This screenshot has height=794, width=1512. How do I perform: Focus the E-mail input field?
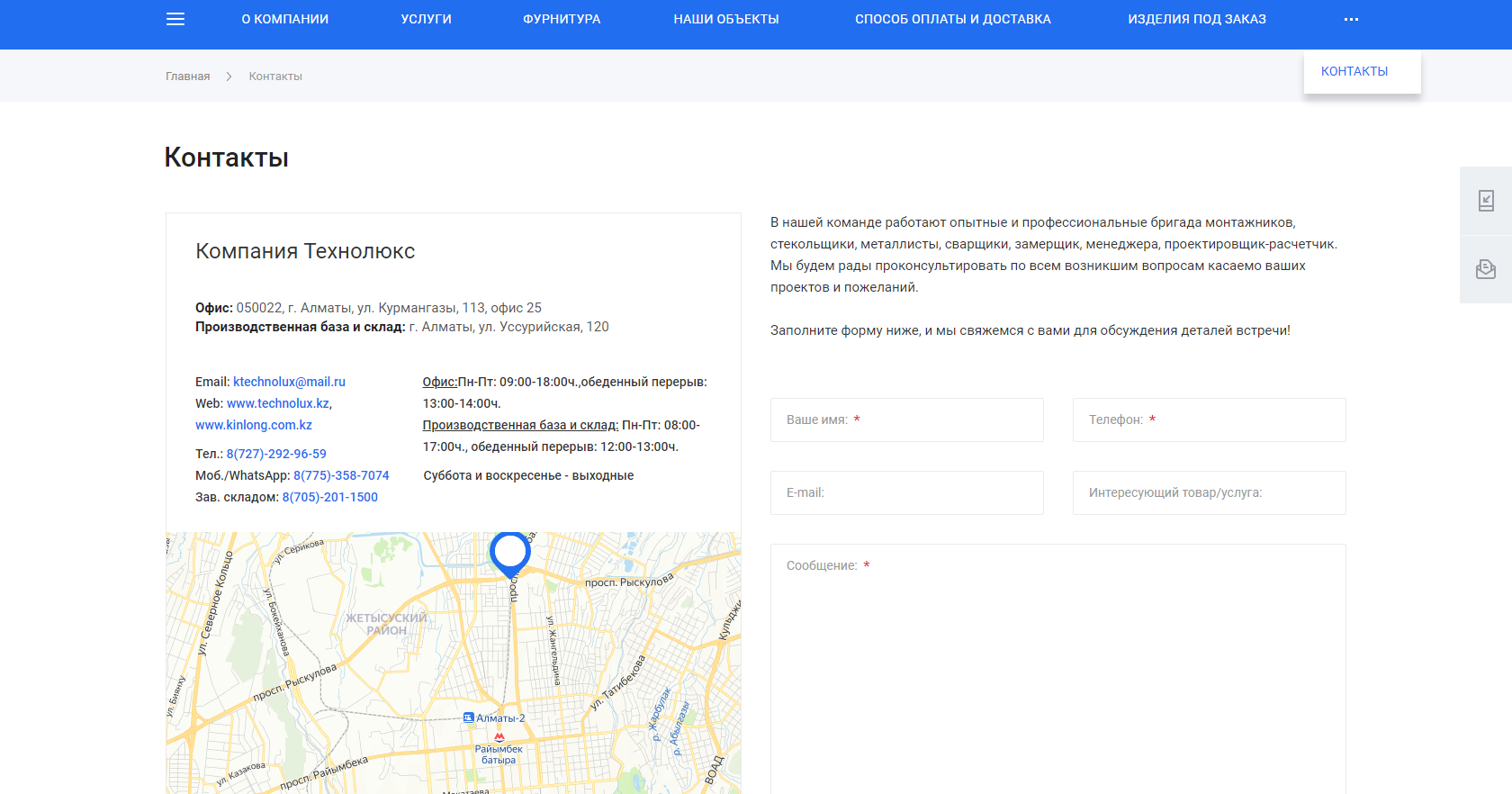point(907,492)
